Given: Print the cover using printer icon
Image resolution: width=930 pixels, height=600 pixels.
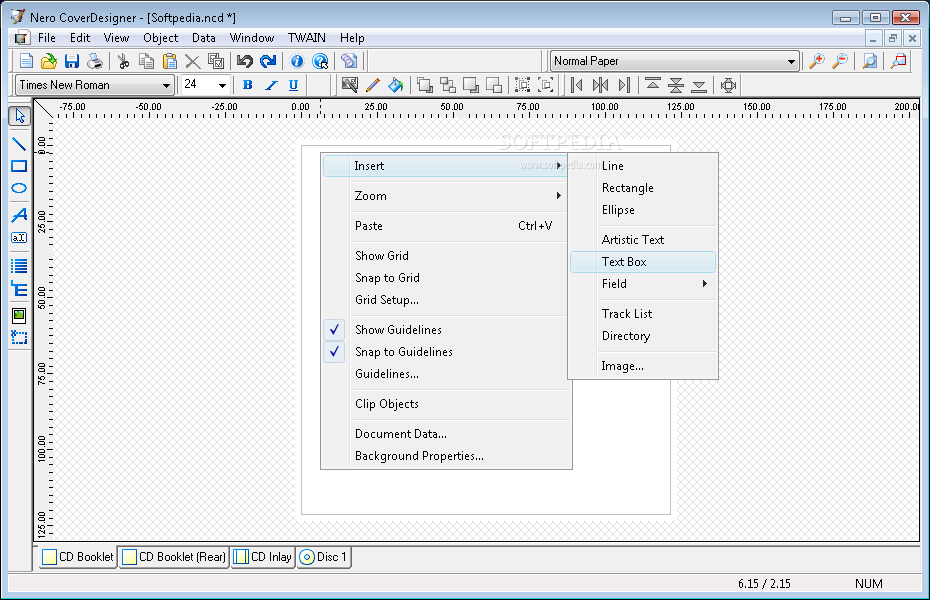Looking at the screenshot, I should tap(94, 61).
